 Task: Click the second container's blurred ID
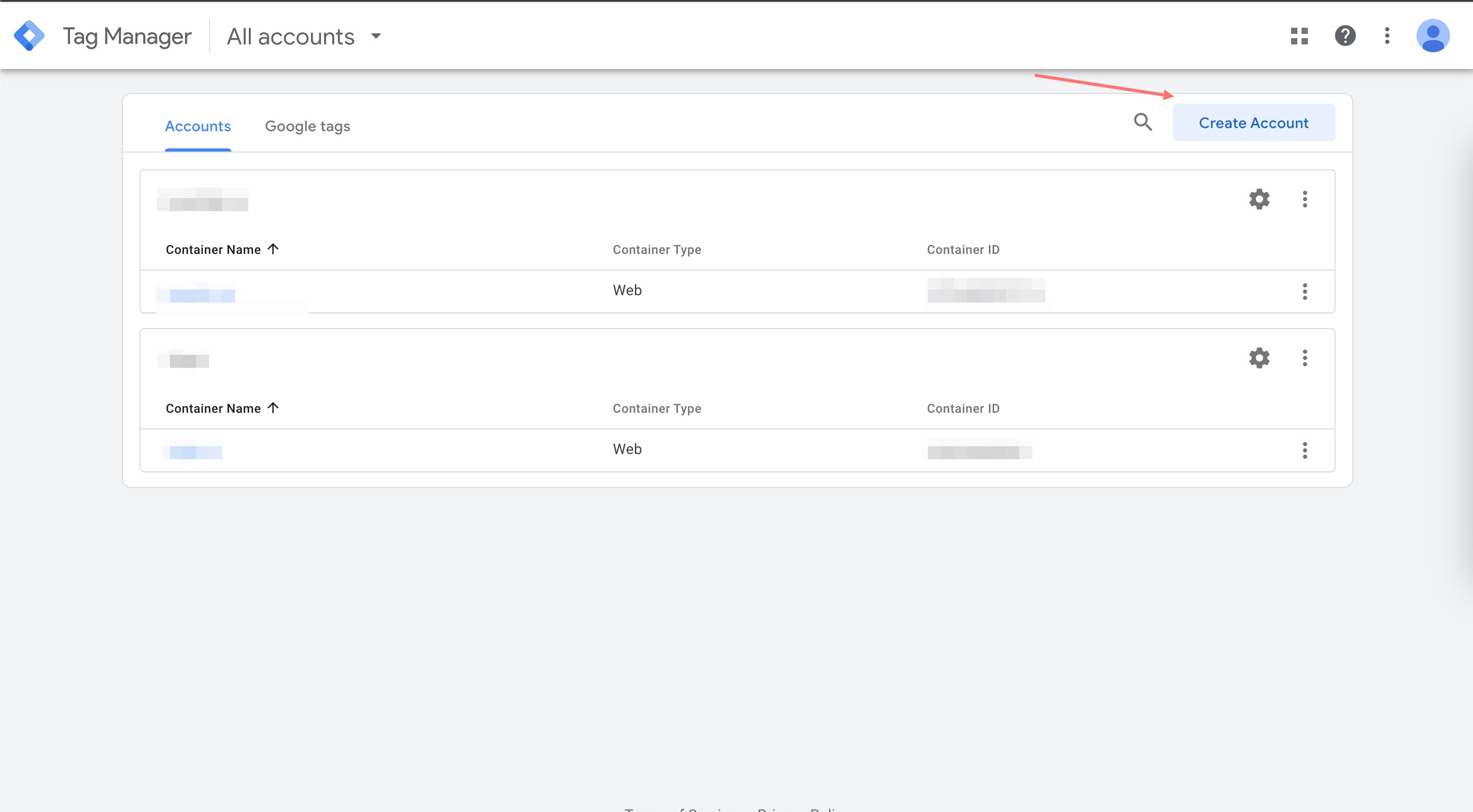click(x=979, y=450)
